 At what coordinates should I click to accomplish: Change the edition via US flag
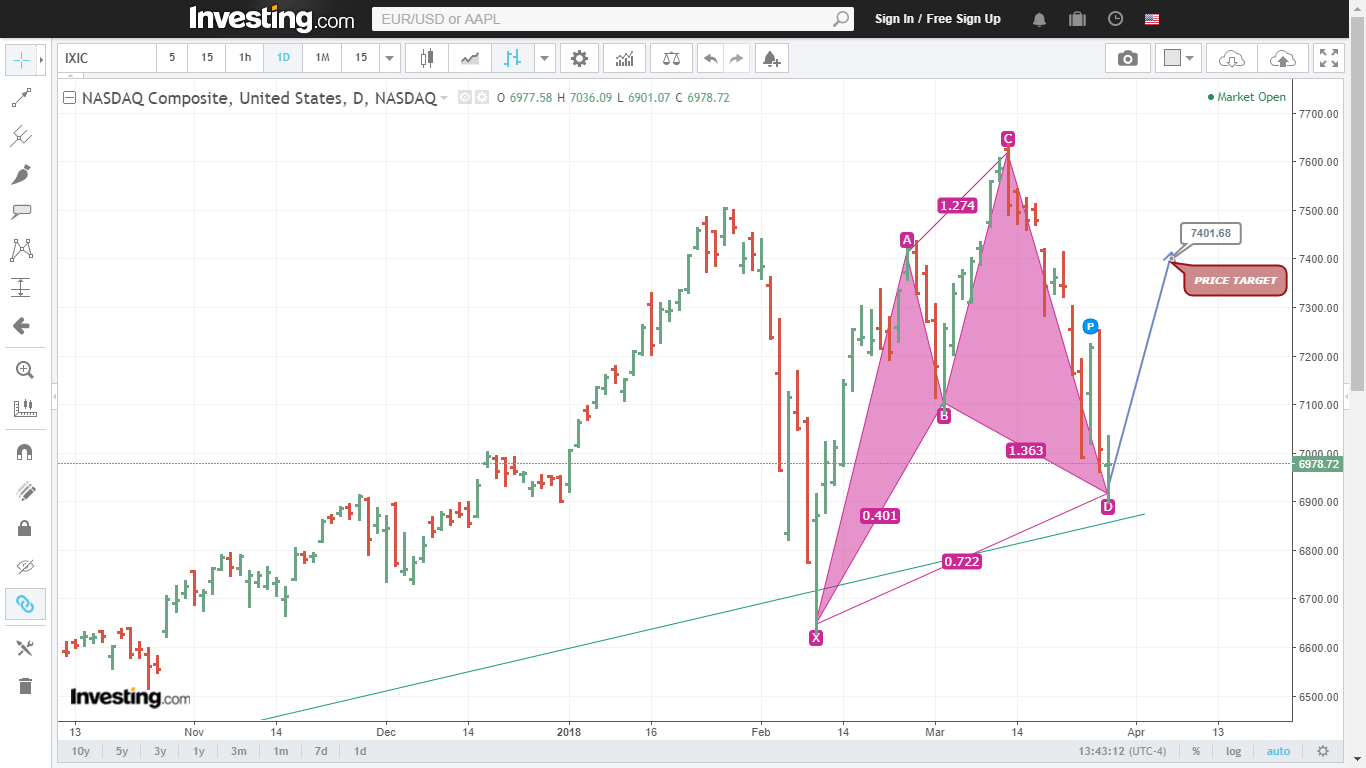pos(1152,19)
